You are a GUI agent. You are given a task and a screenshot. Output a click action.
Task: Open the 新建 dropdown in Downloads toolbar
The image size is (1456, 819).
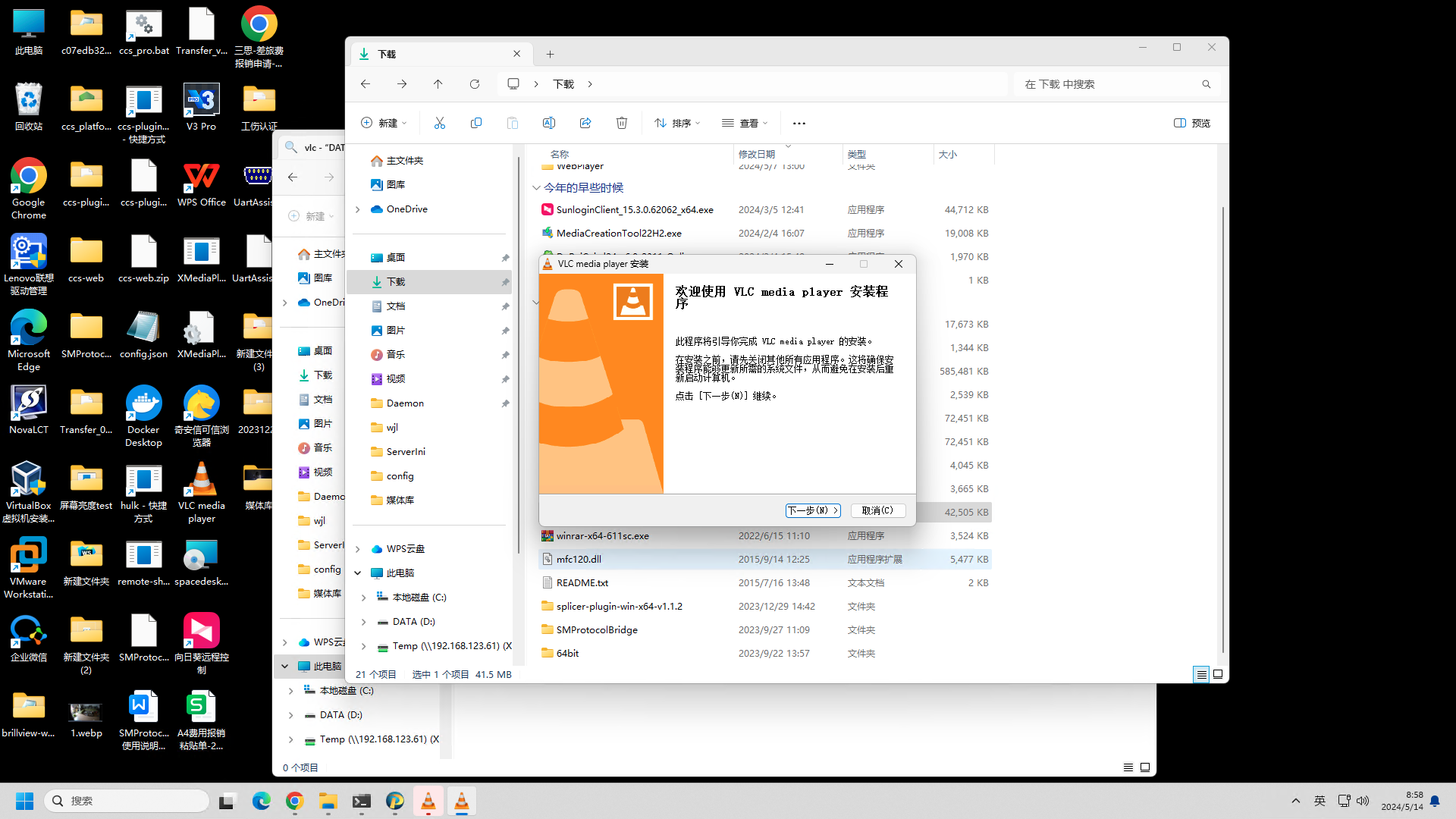(384, 123)
